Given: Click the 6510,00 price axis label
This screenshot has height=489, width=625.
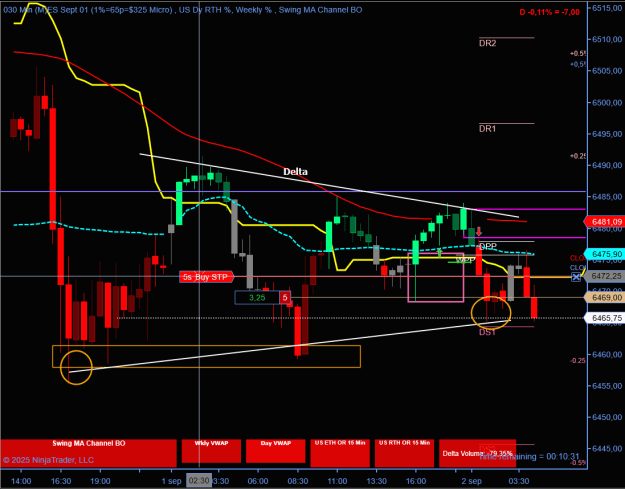Looking at the screenshot, I should [607, 39].
